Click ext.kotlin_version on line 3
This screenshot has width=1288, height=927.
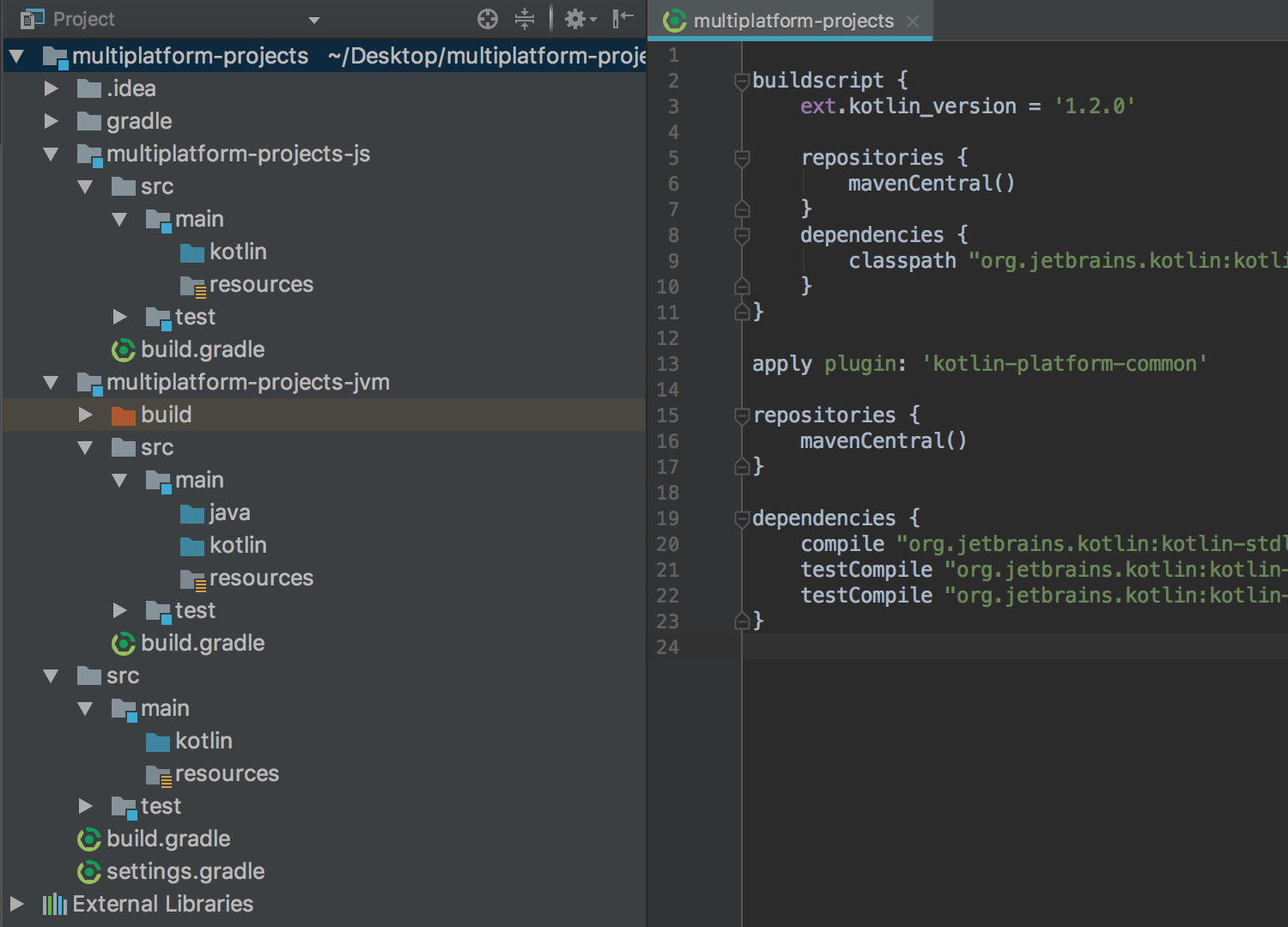pos(908,106)
